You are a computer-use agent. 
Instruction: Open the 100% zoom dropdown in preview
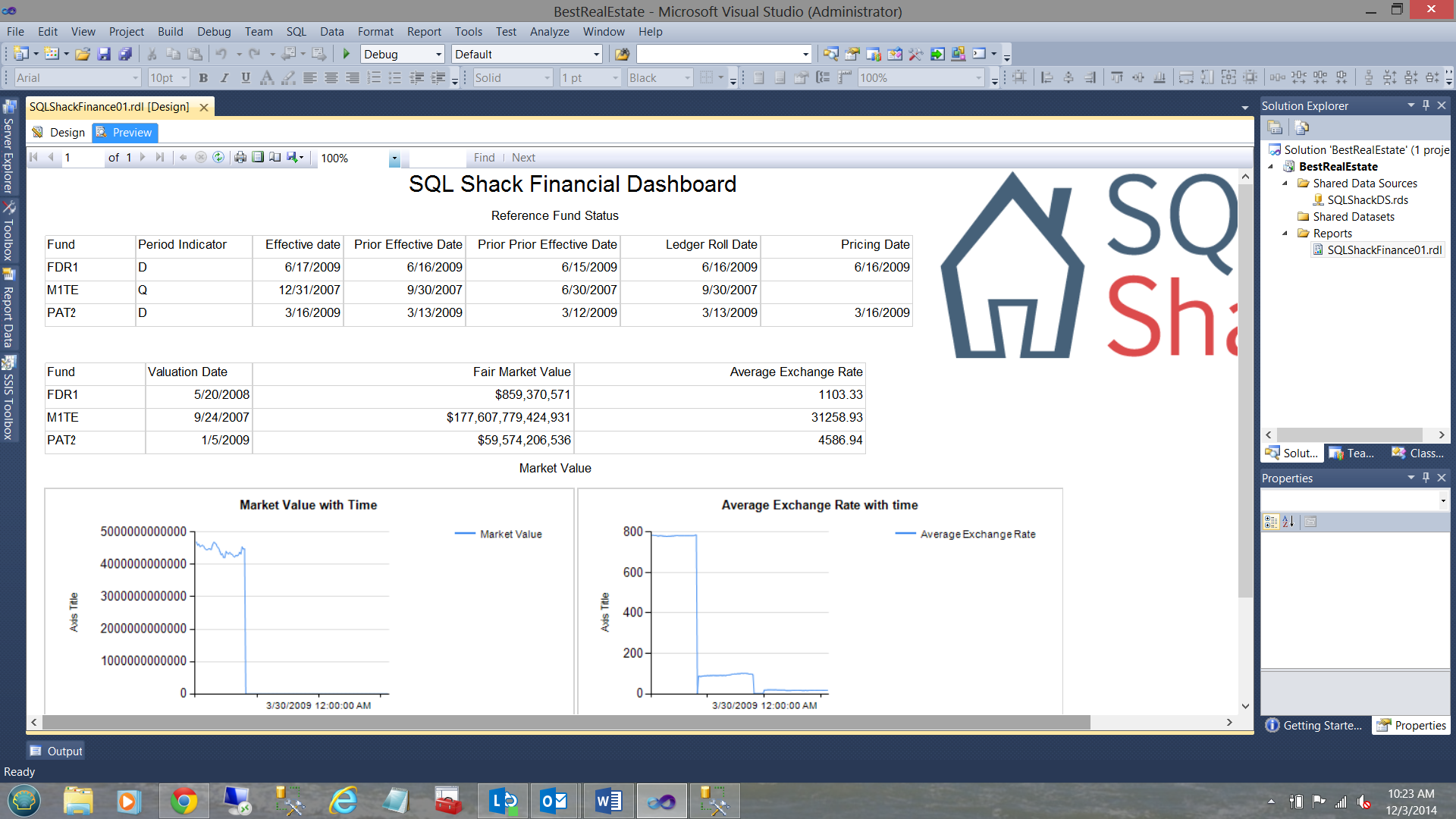click(x=394, y=158)
